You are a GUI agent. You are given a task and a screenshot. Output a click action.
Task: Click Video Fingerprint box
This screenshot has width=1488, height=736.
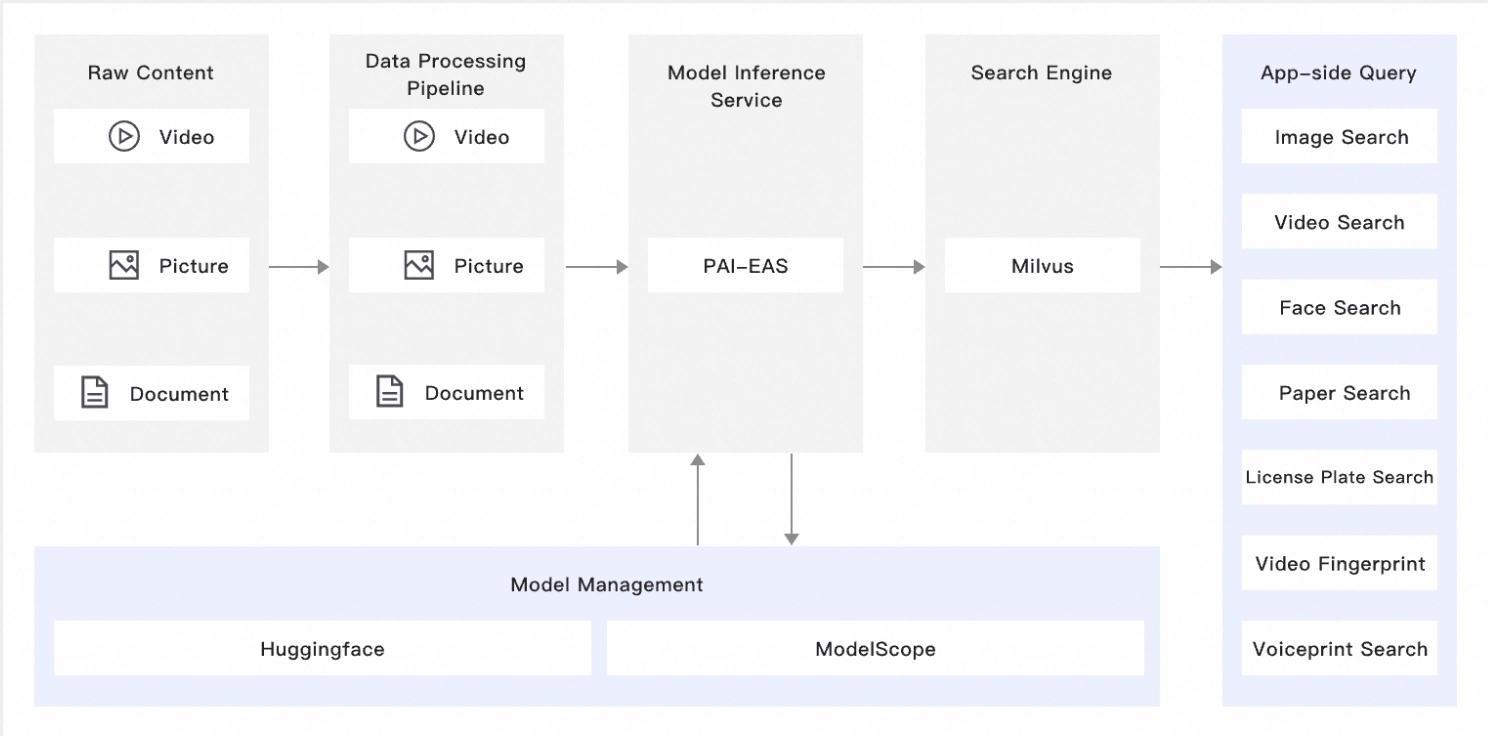pos(1340,564)
